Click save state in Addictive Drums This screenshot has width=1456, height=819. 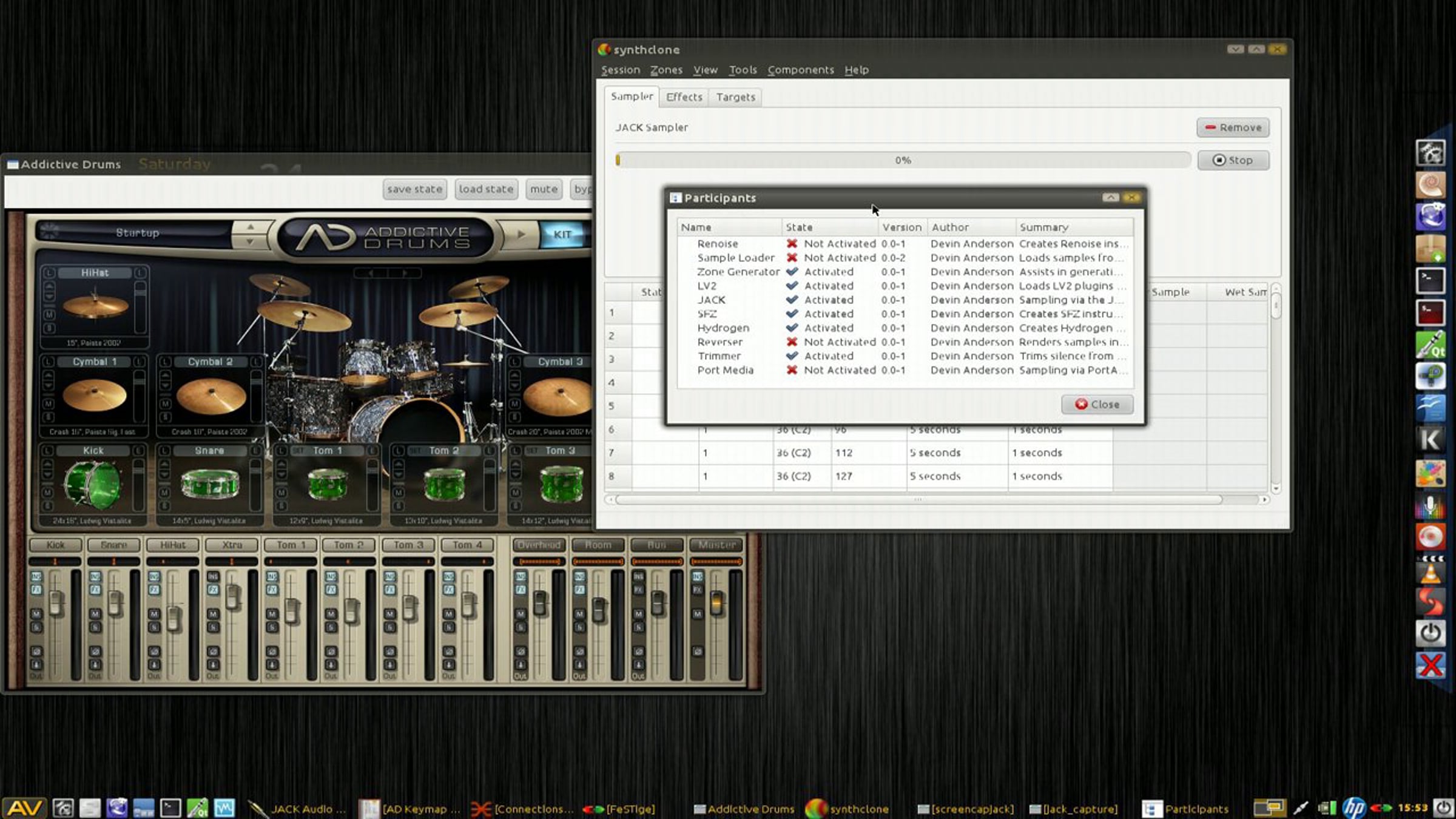coord(414,189)
